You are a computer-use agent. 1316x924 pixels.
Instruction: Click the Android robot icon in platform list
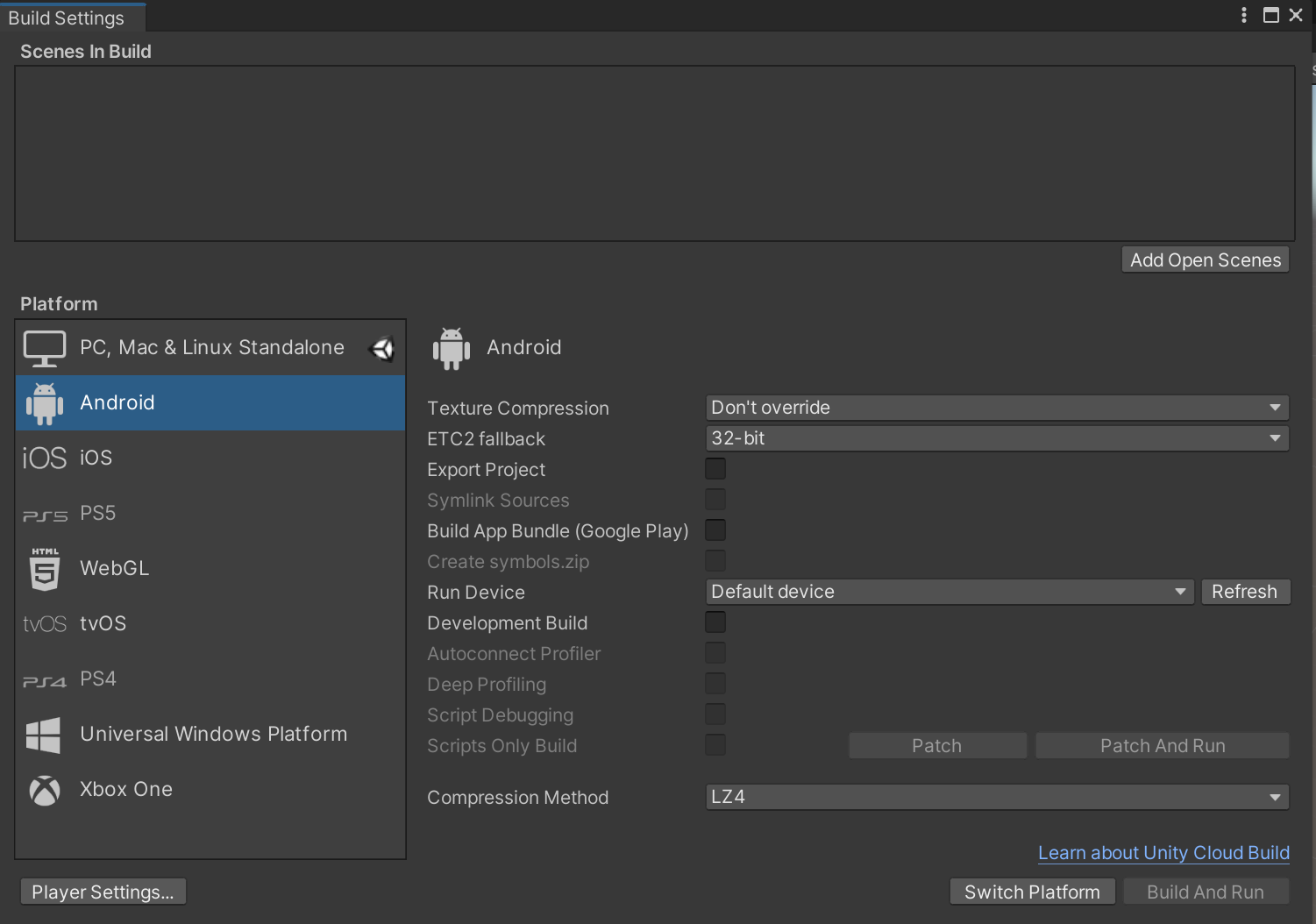tap(45, 403)
